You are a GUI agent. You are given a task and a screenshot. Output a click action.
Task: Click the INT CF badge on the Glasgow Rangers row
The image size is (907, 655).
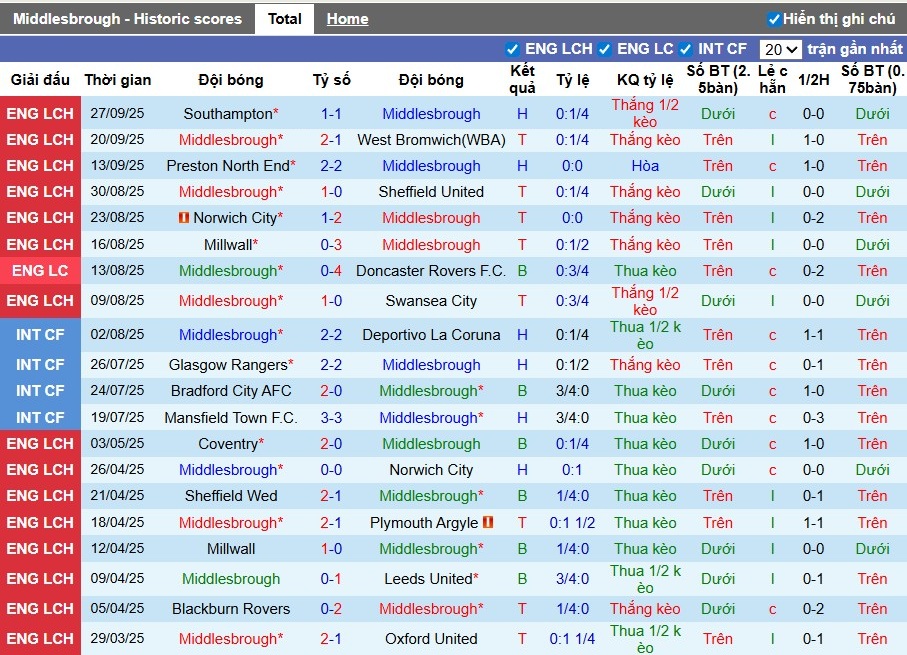pyautogui.click(x=41, y=365)
